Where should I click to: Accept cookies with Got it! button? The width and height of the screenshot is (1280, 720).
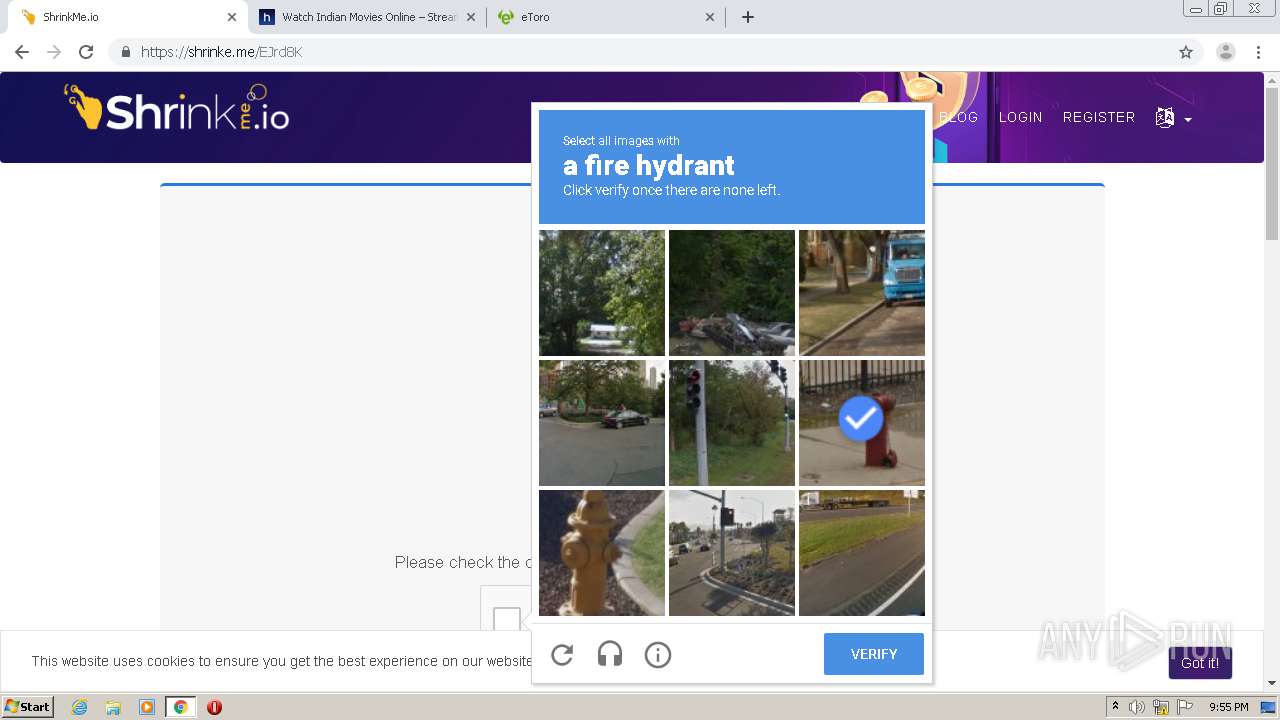coord(1200,663)
